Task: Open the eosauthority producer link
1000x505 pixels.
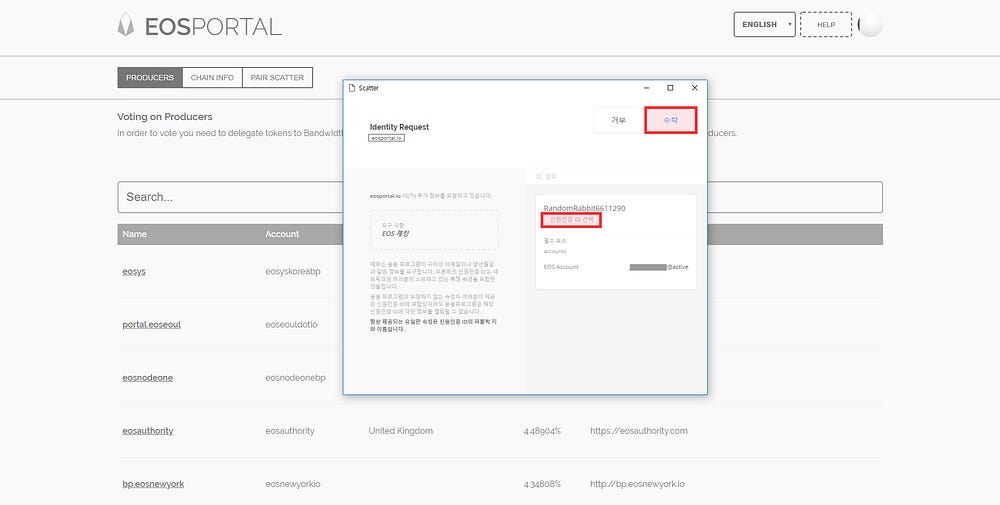Action: pyautogui.click(x=148, y=431)
